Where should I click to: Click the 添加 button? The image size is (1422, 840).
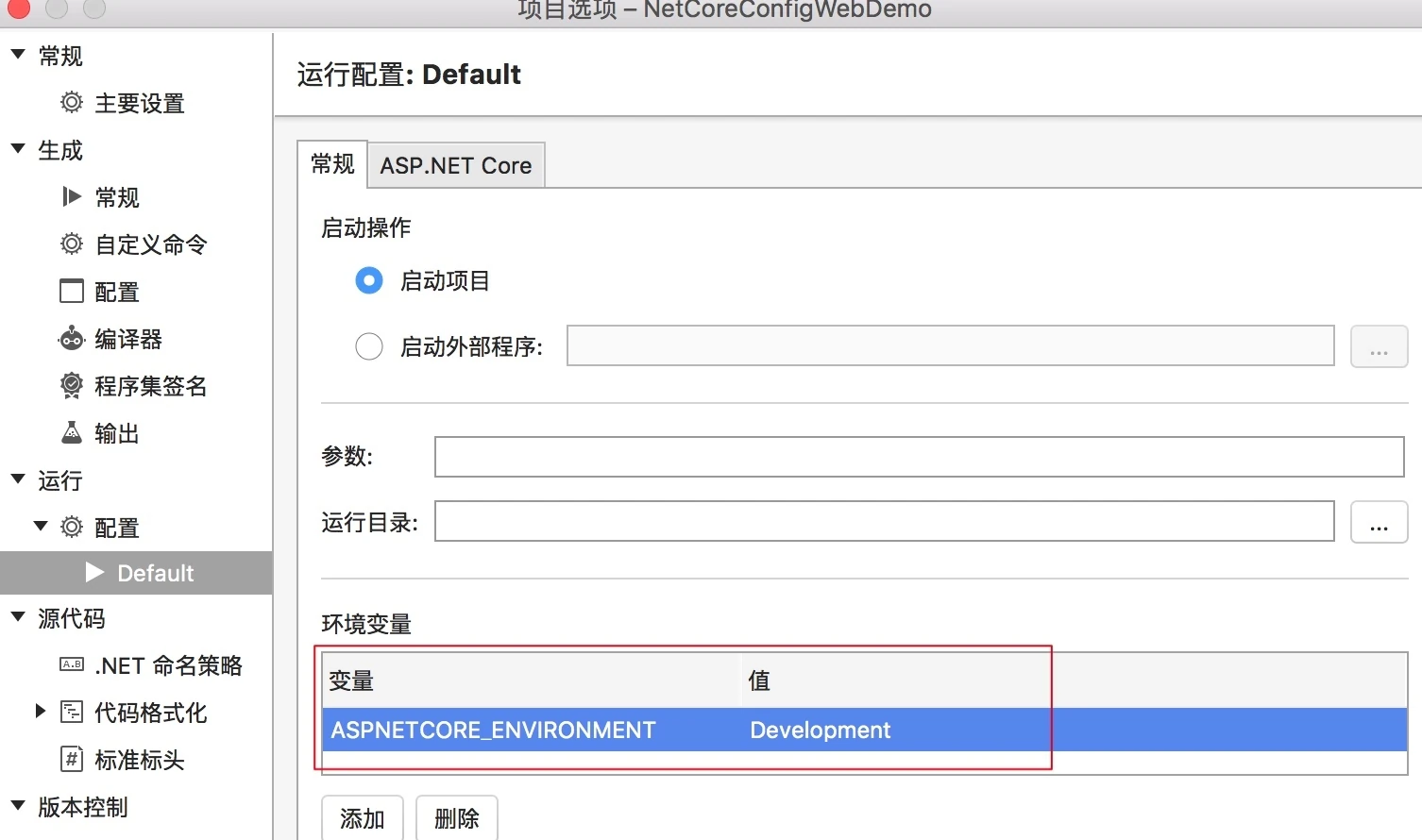pos(363,818)
